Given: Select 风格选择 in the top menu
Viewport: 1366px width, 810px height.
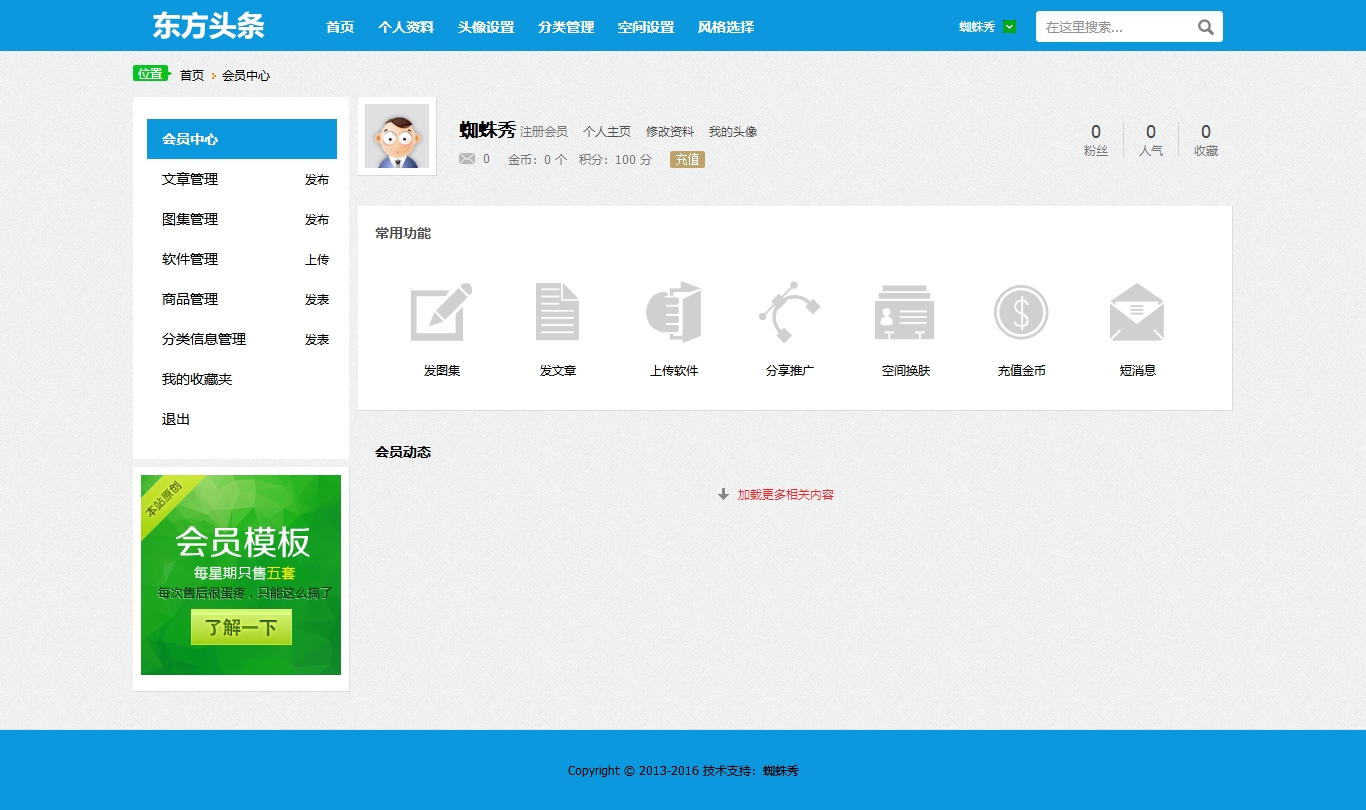Looking at the screenshot, I should (x=726, y=27).
